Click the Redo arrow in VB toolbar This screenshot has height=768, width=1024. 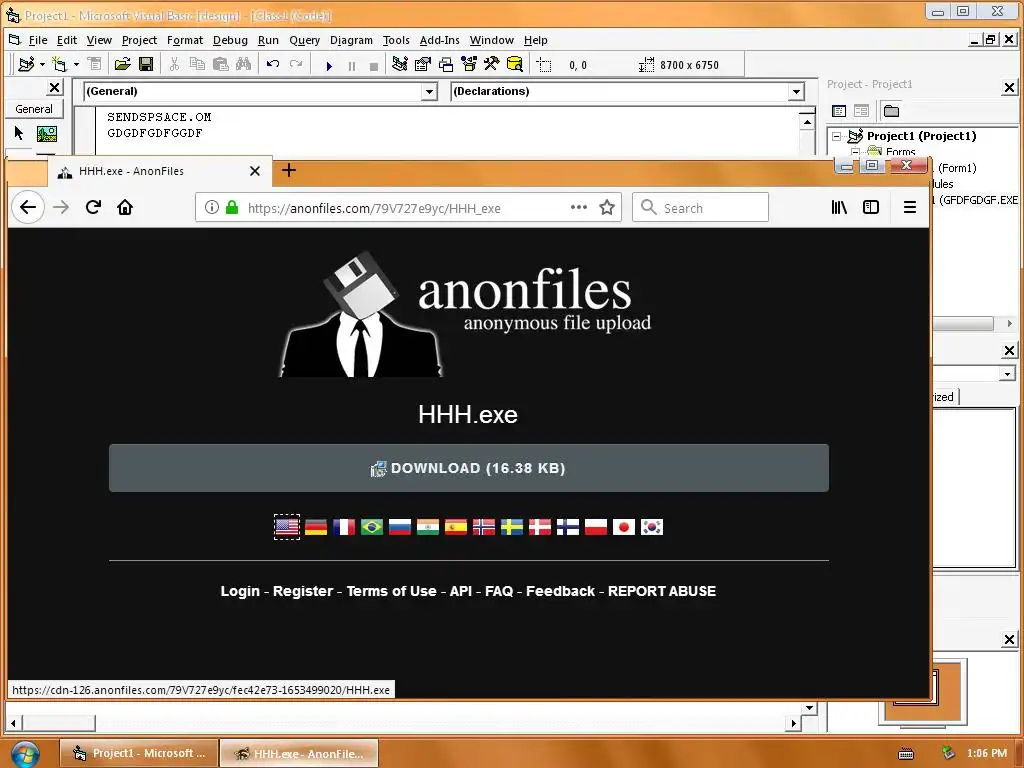pos(296,64)
